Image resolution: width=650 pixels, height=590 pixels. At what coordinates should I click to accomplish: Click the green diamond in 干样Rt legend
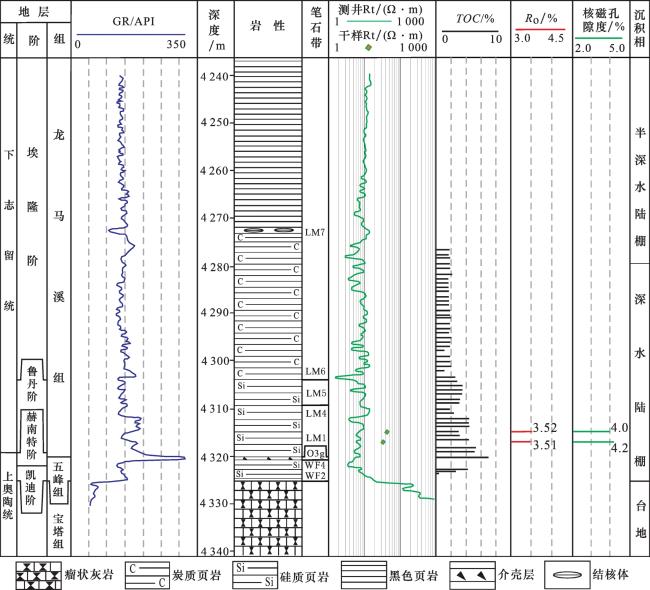[x=369, y=48]
